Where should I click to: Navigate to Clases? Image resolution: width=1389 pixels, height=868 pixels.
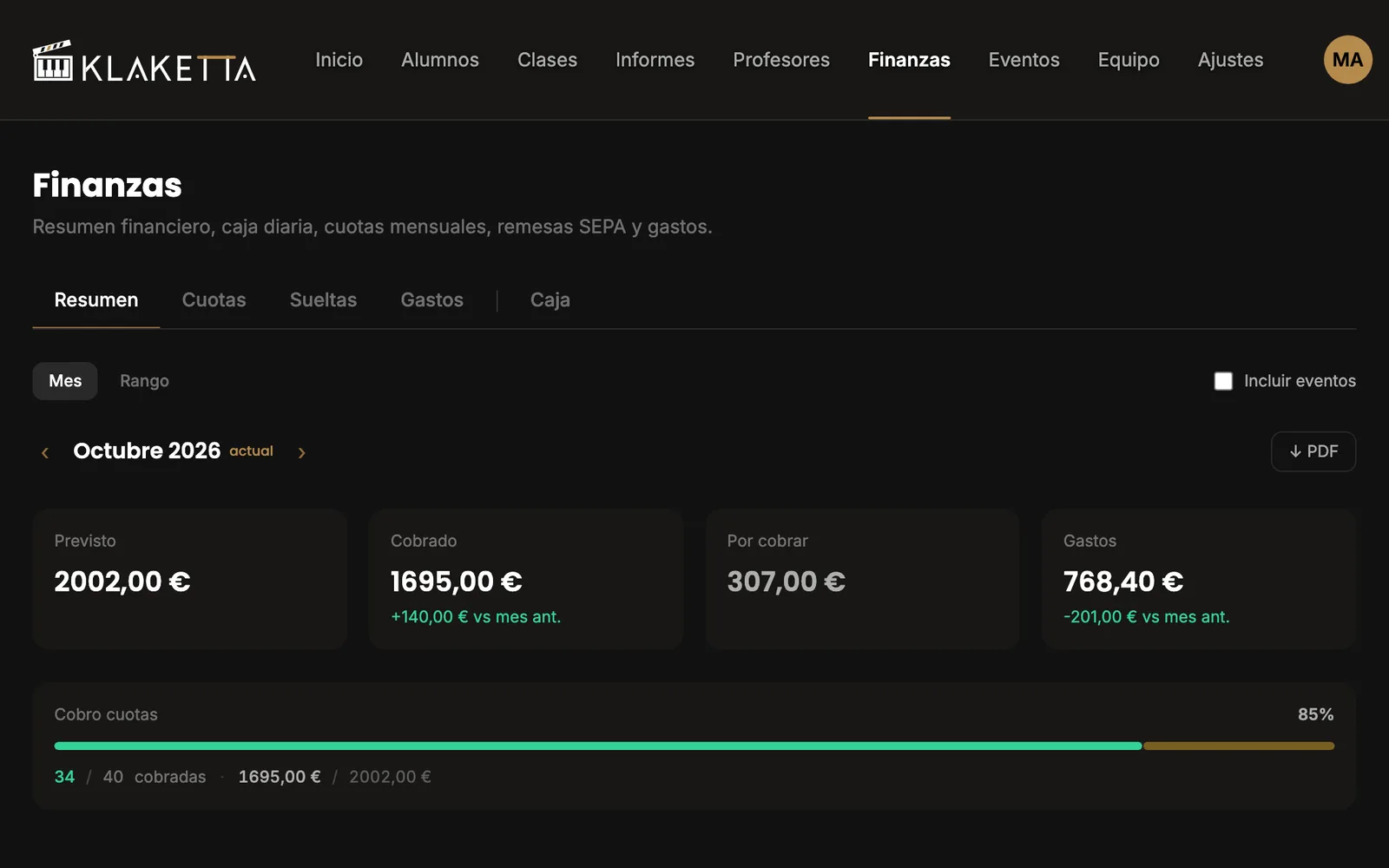(547, 60)
